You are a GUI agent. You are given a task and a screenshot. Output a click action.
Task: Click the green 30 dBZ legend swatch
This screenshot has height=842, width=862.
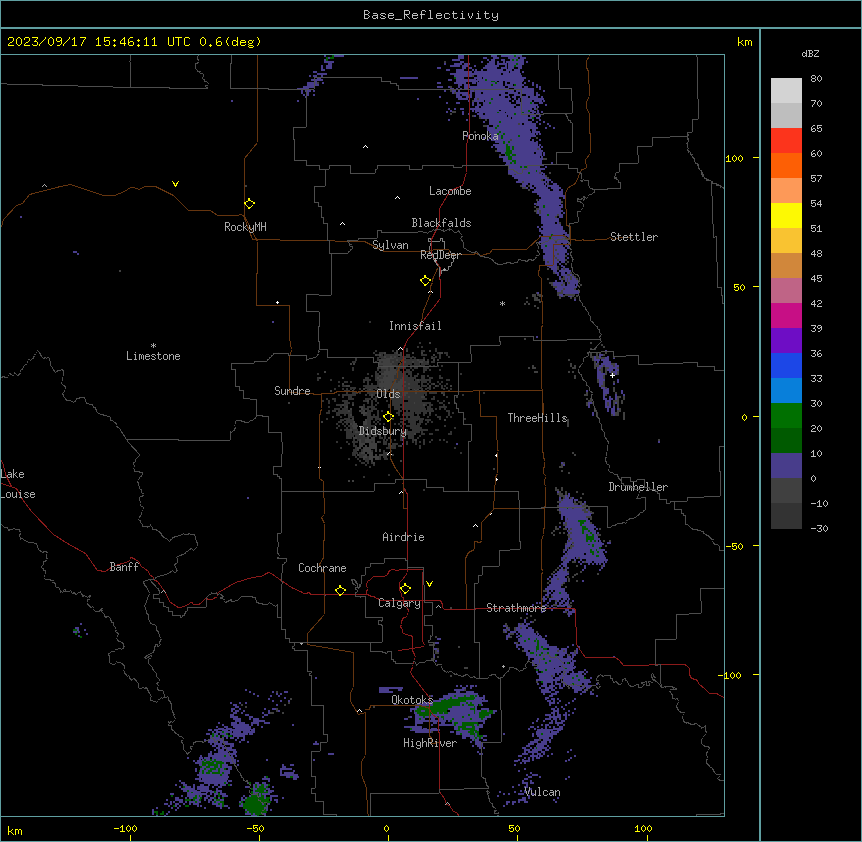click(x=786, y=416)
